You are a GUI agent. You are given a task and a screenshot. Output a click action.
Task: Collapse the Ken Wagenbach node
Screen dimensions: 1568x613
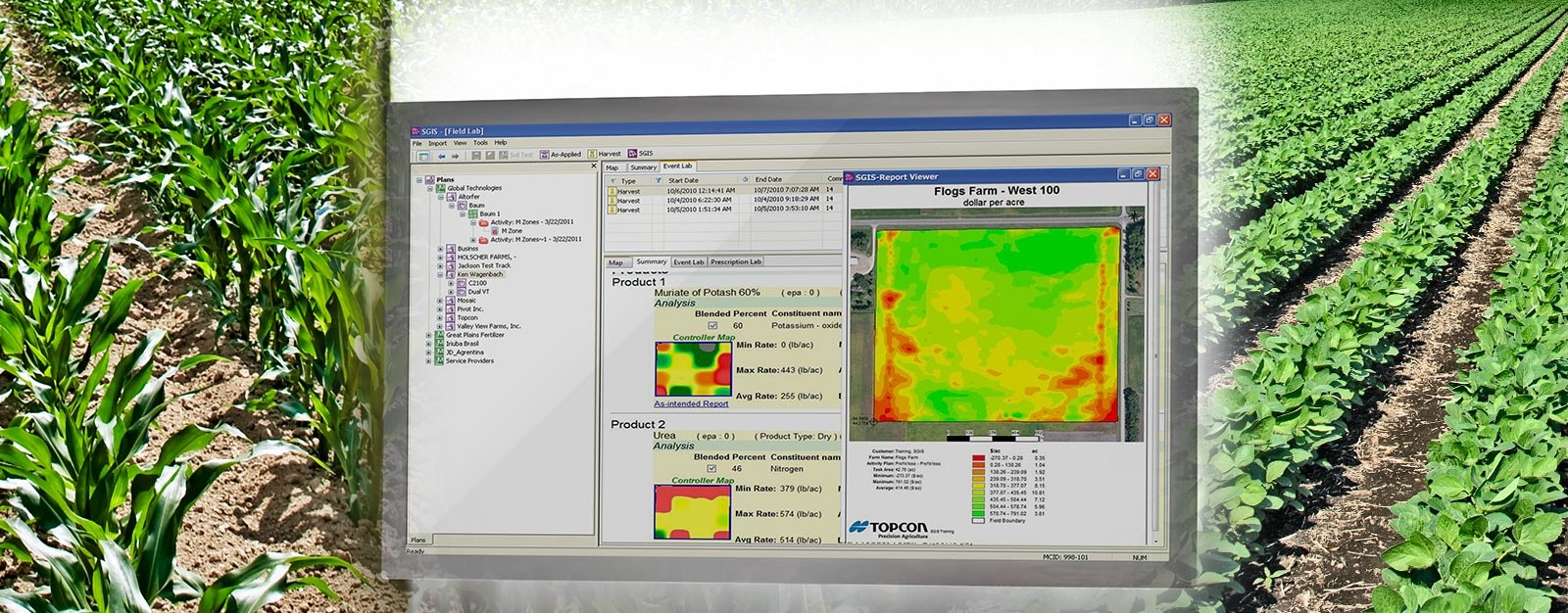pos(440,275)
